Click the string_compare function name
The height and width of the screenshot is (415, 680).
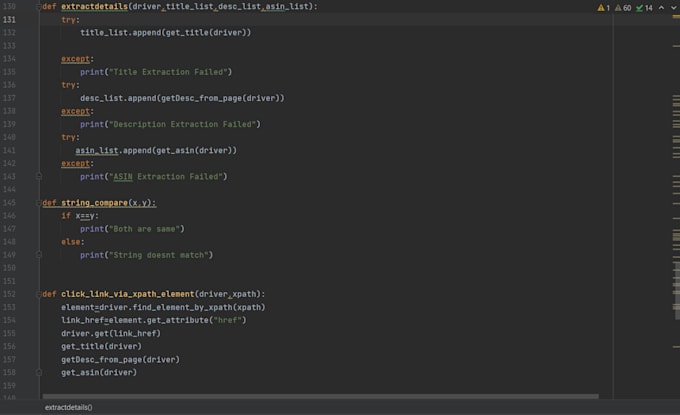click(x=95, y=203)
